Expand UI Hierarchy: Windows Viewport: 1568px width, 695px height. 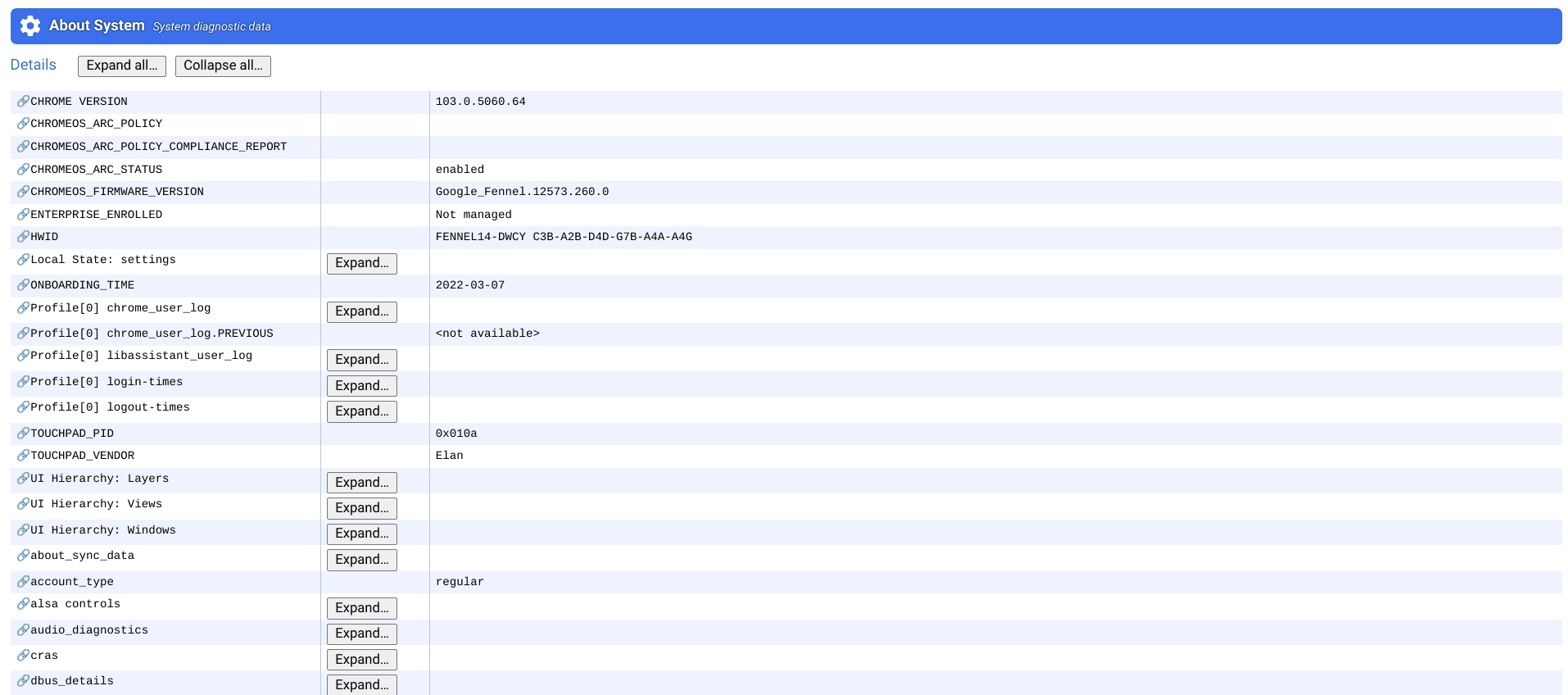[362, 534]
